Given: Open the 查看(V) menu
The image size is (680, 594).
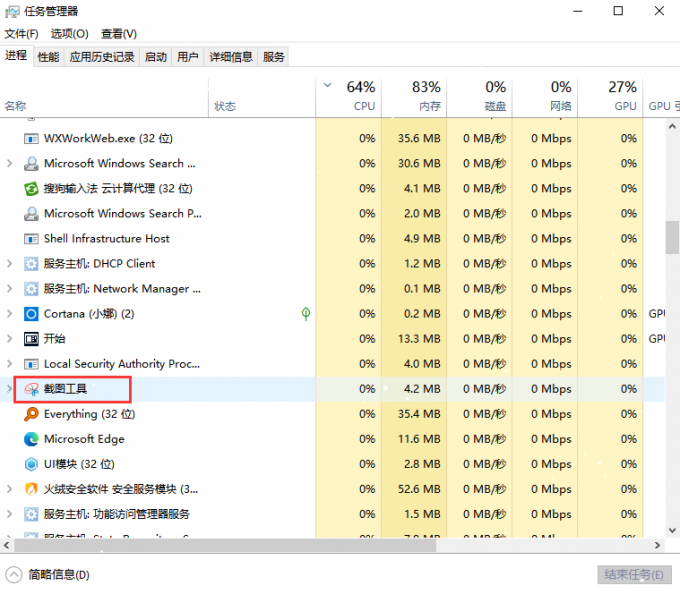Looking at the screenshot, I should pos(119,34).
